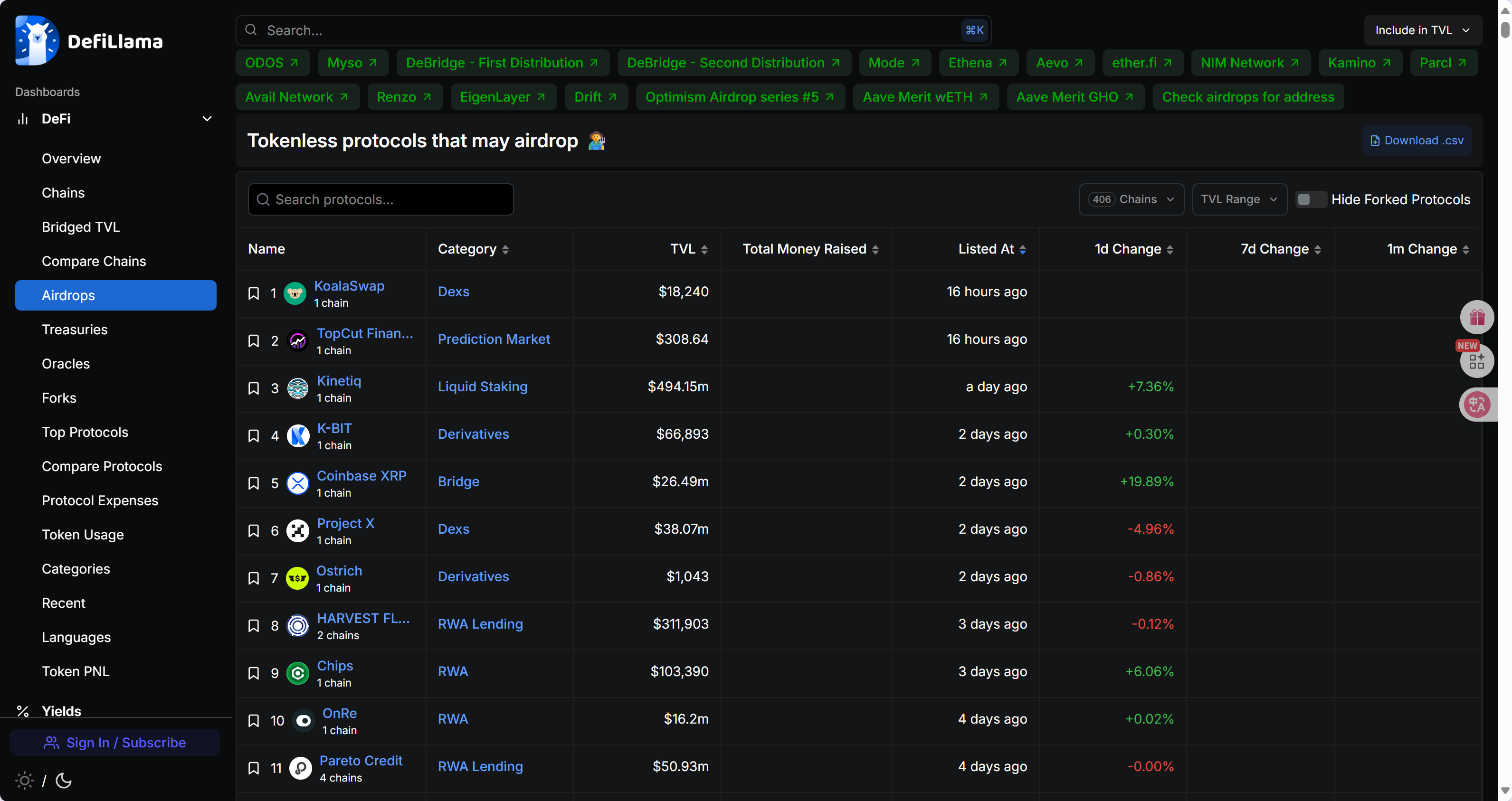Viewport: 1512px width, 801px height.
Task: Toggle Hide Forked Protocols switch
Action: (x=1311, y=199)
